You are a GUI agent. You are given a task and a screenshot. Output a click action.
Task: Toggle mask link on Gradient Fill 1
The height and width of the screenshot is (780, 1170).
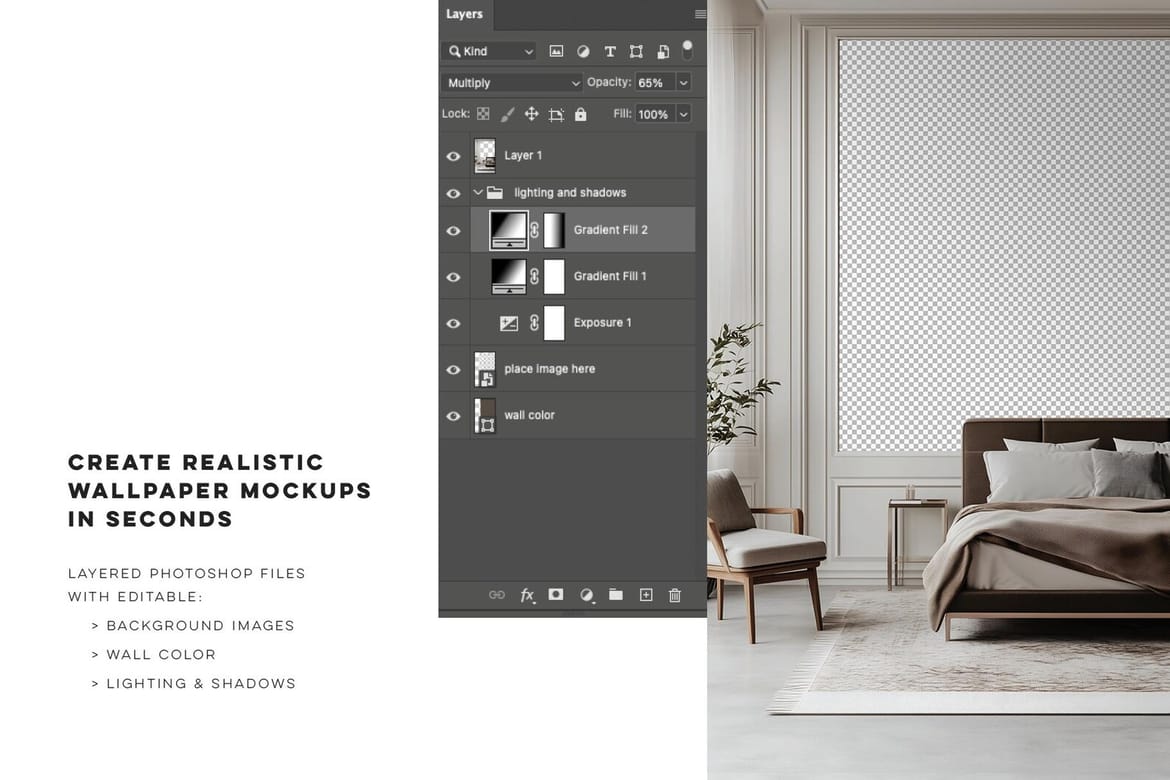click(x=534, y=276)
